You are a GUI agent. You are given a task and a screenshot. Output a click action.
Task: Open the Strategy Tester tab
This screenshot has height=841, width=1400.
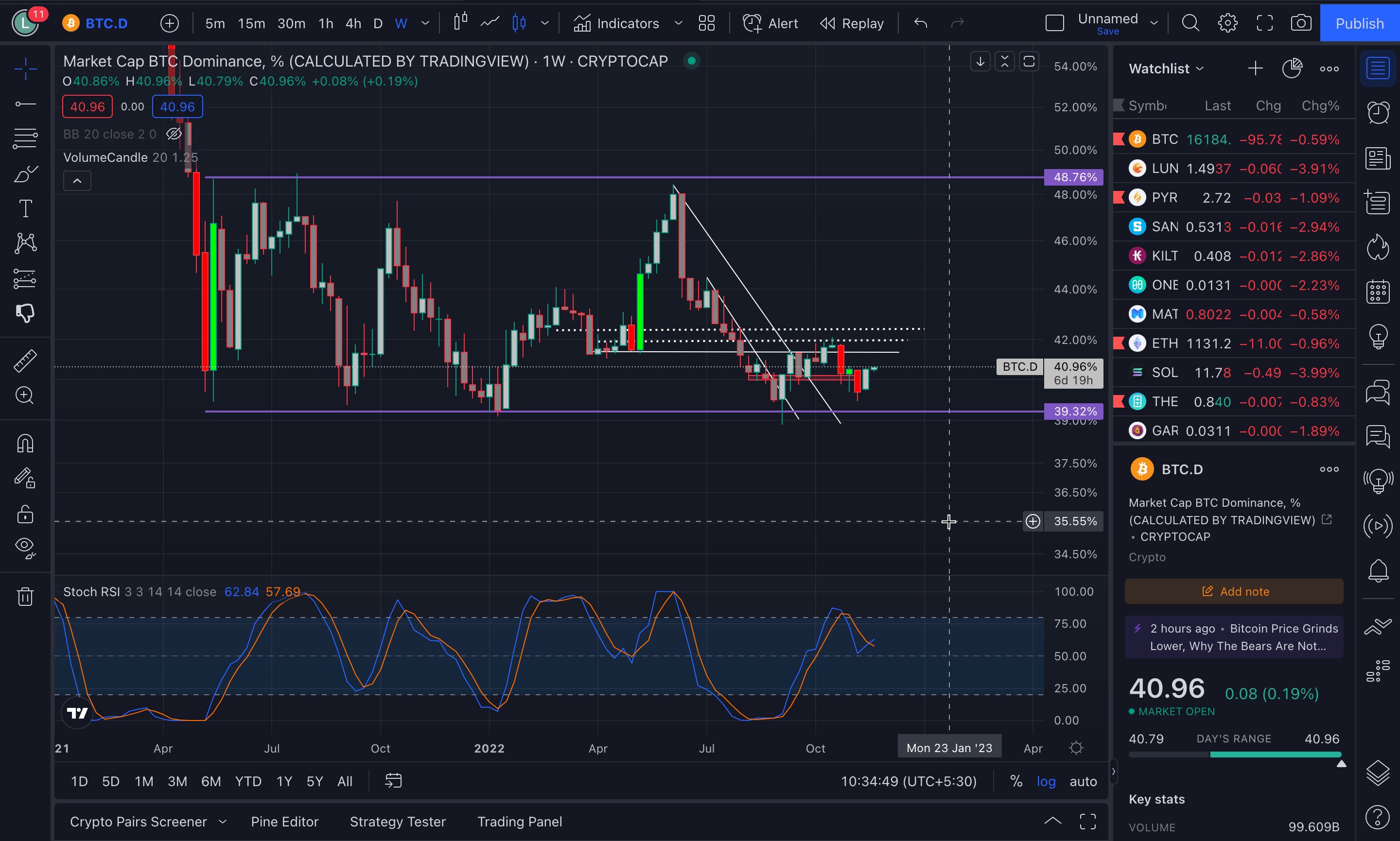click(x=398, y=821)
